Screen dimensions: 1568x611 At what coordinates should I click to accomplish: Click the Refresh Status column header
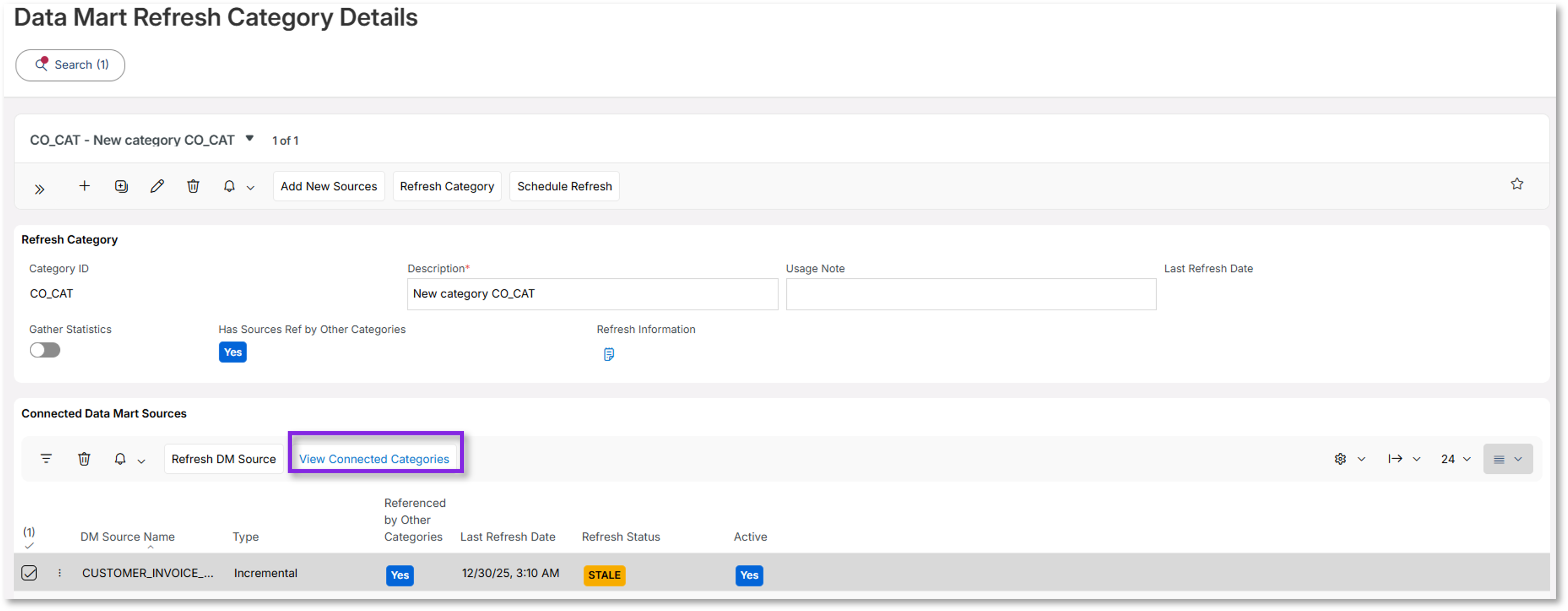(x=621, y=537)
